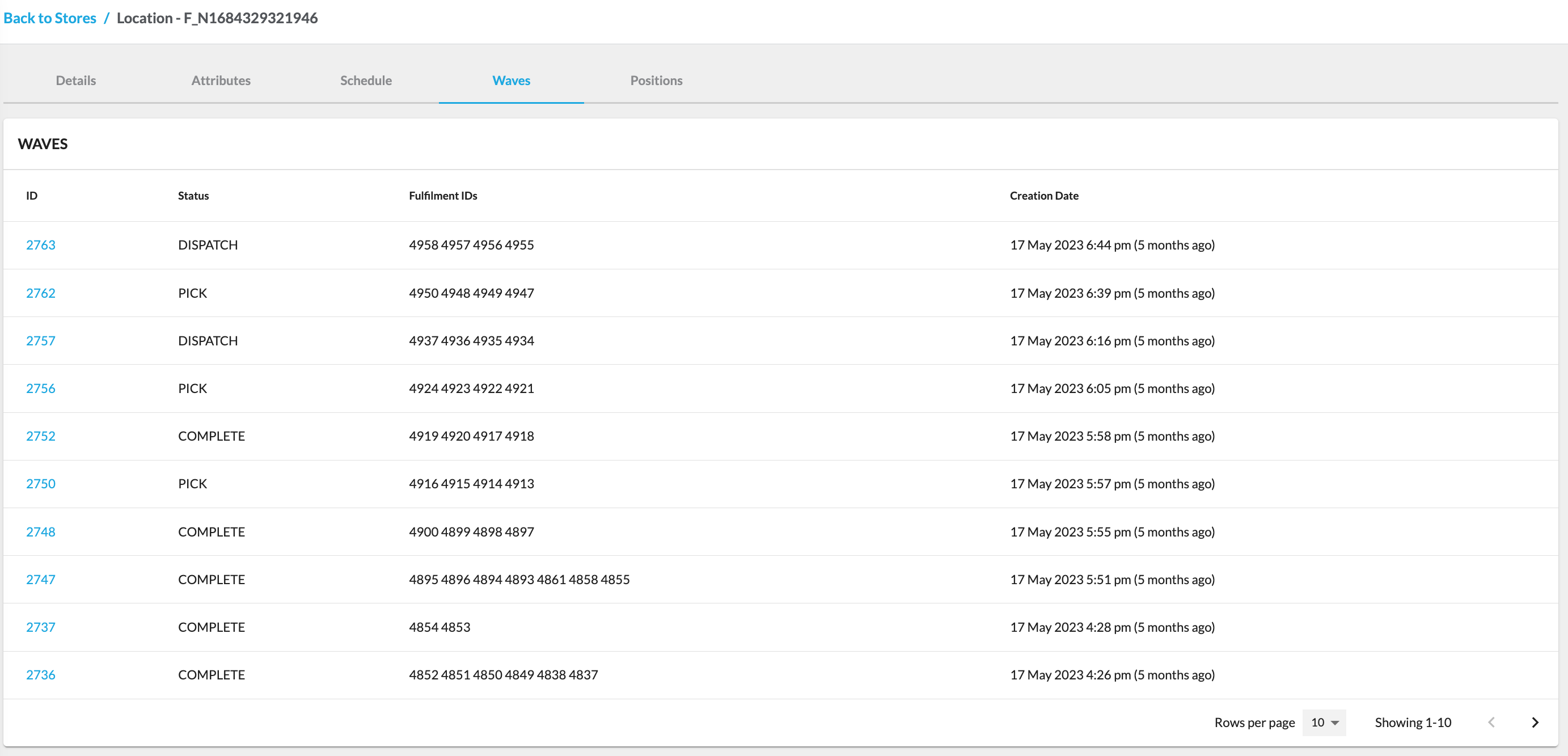Open the Positions tab
The image size is (1568, 756).
(x=656, y=81)
